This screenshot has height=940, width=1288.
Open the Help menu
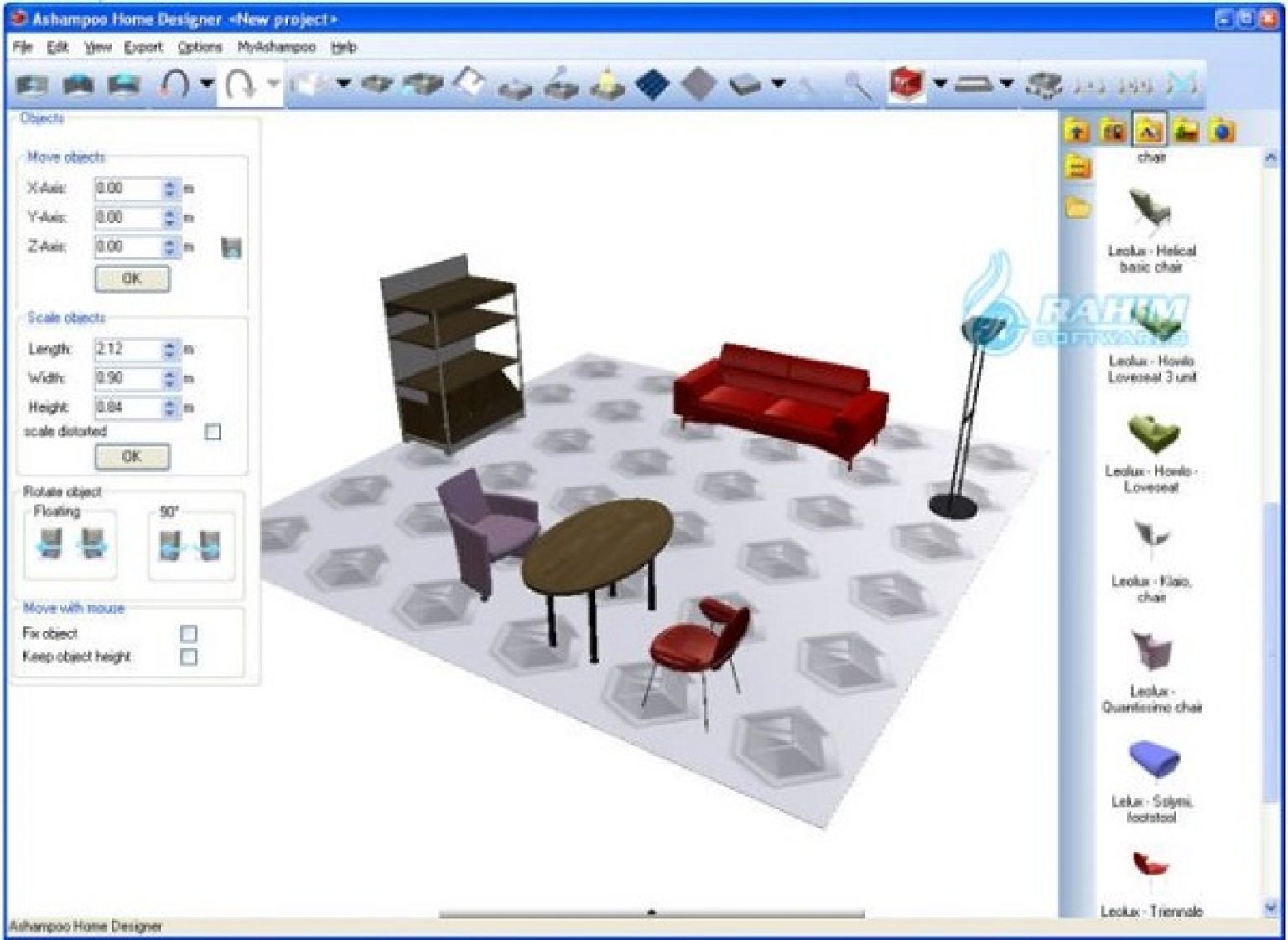(344, 47)
